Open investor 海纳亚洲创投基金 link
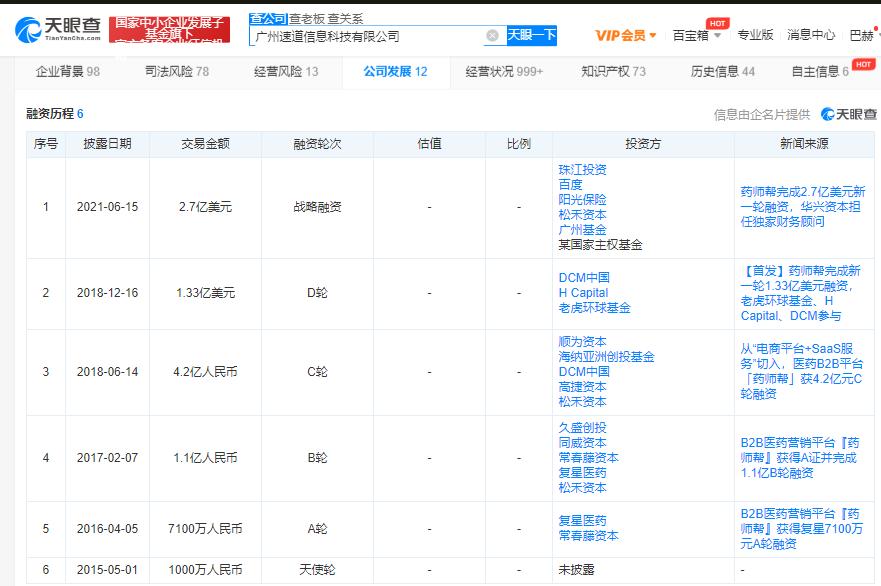The height and width of the screenshot is (586, 881). [x=606, y=357]
